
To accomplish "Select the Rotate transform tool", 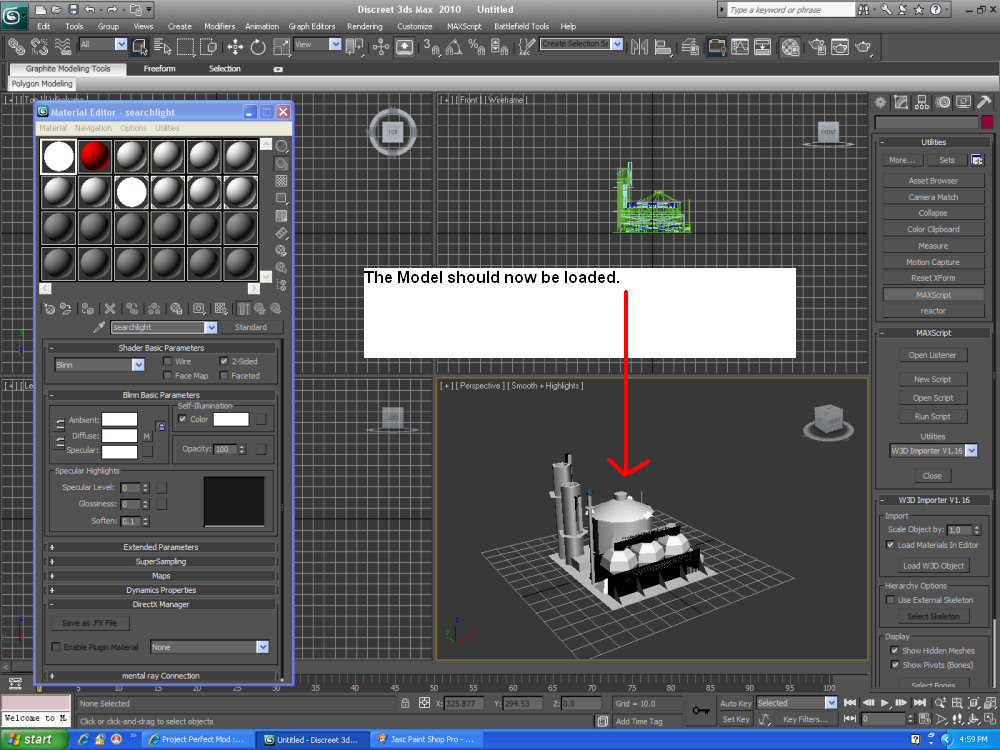I will coord(258,47).
